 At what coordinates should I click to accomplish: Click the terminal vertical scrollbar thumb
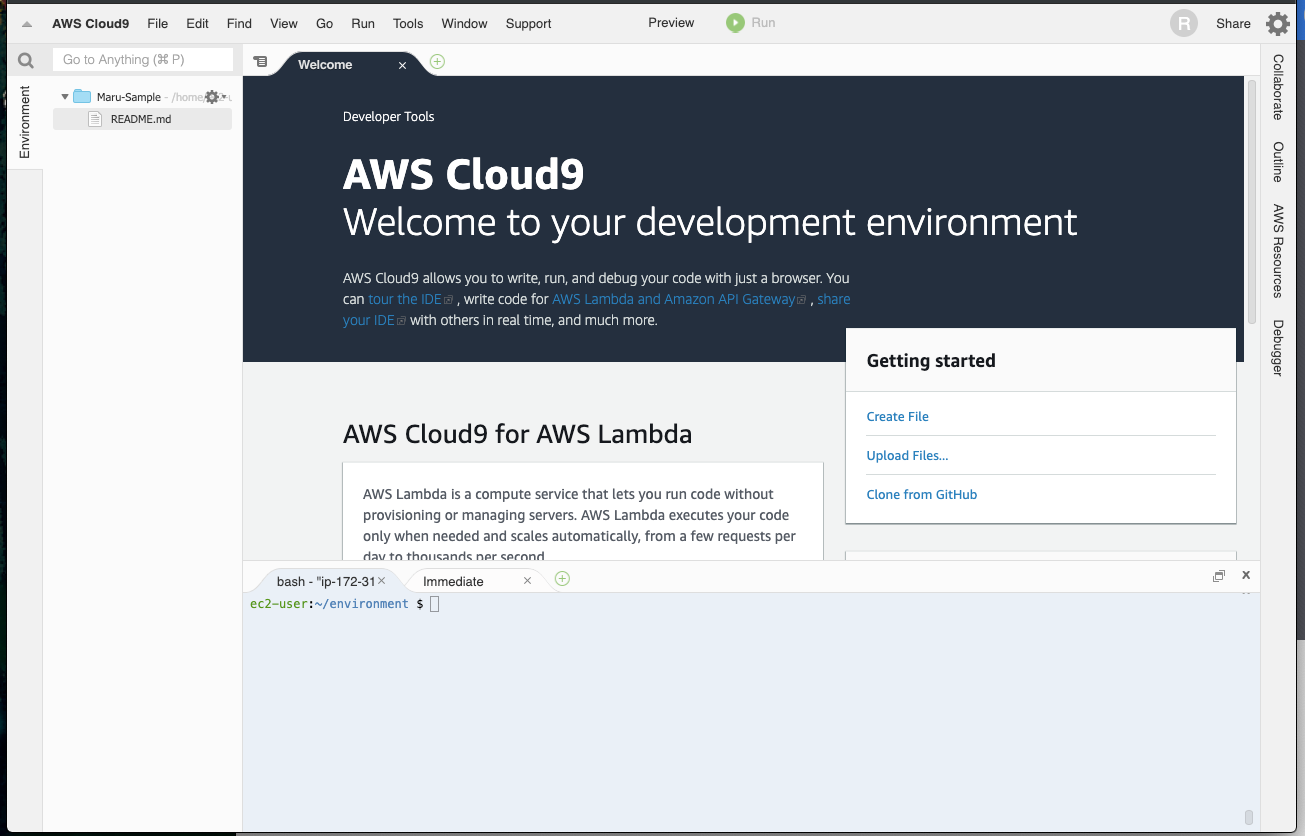tap(1248, 817)
